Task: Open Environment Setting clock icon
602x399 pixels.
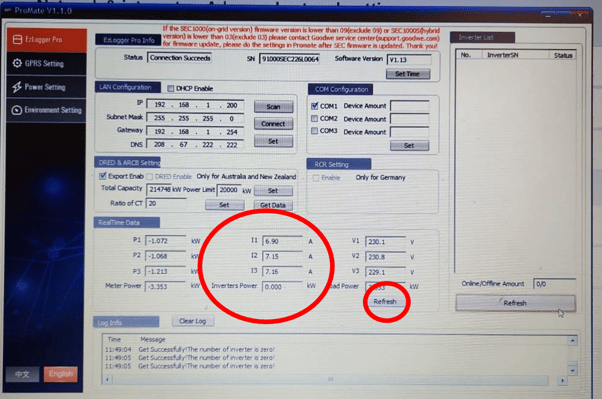Action: (46, 111)
